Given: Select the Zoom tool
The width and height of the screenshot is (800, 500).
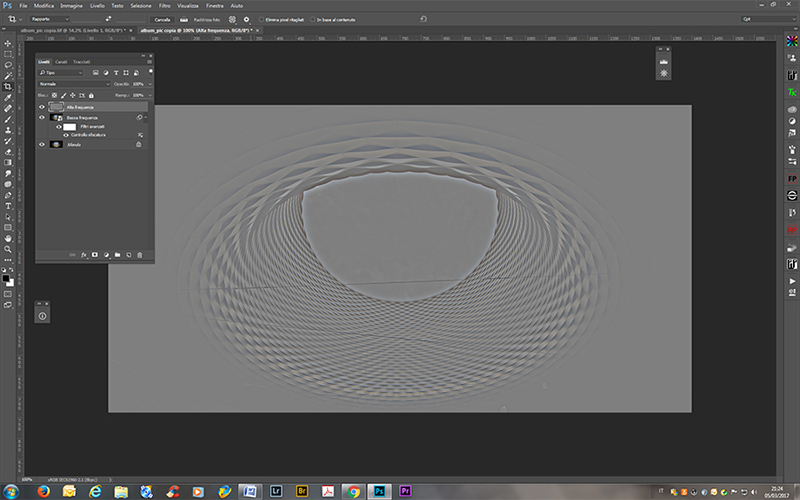Looking at the screenshot, I should click(8, 249).
